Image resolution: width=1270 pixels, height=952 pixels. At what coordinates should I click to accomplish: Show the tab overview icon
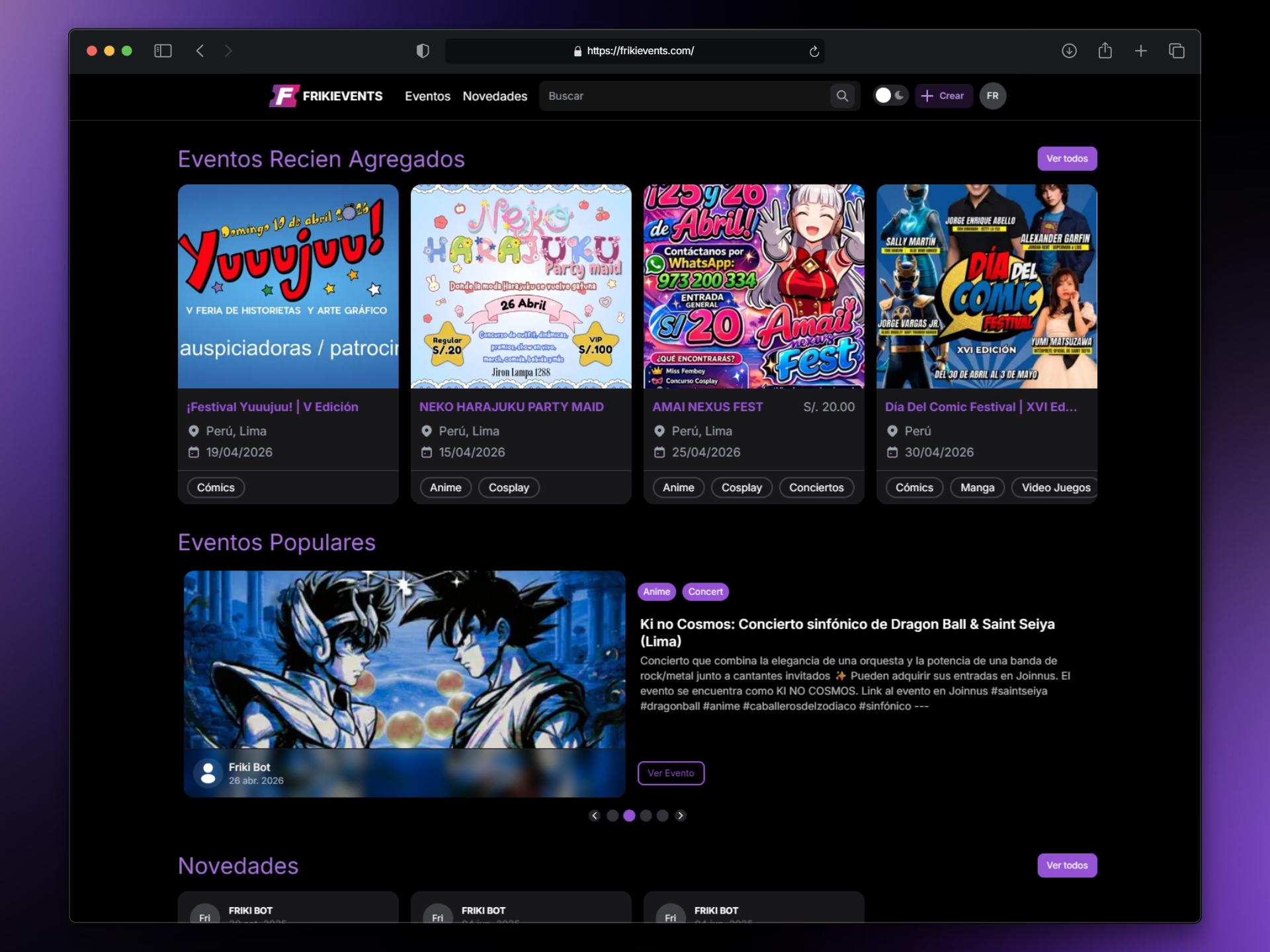(x=1177, y=51)
